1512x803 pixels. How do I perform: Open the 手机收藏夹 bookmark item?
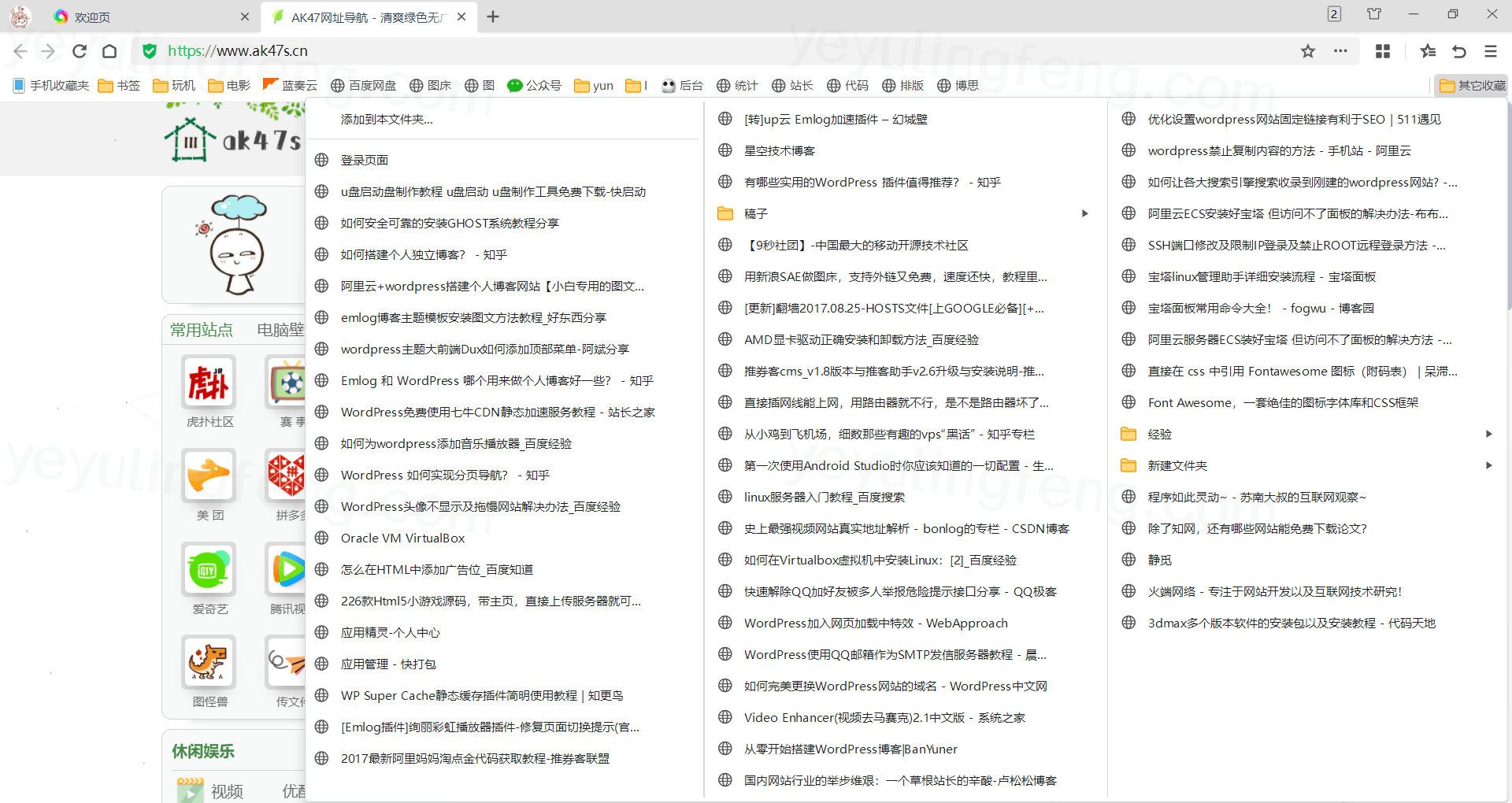pos(51,85)
